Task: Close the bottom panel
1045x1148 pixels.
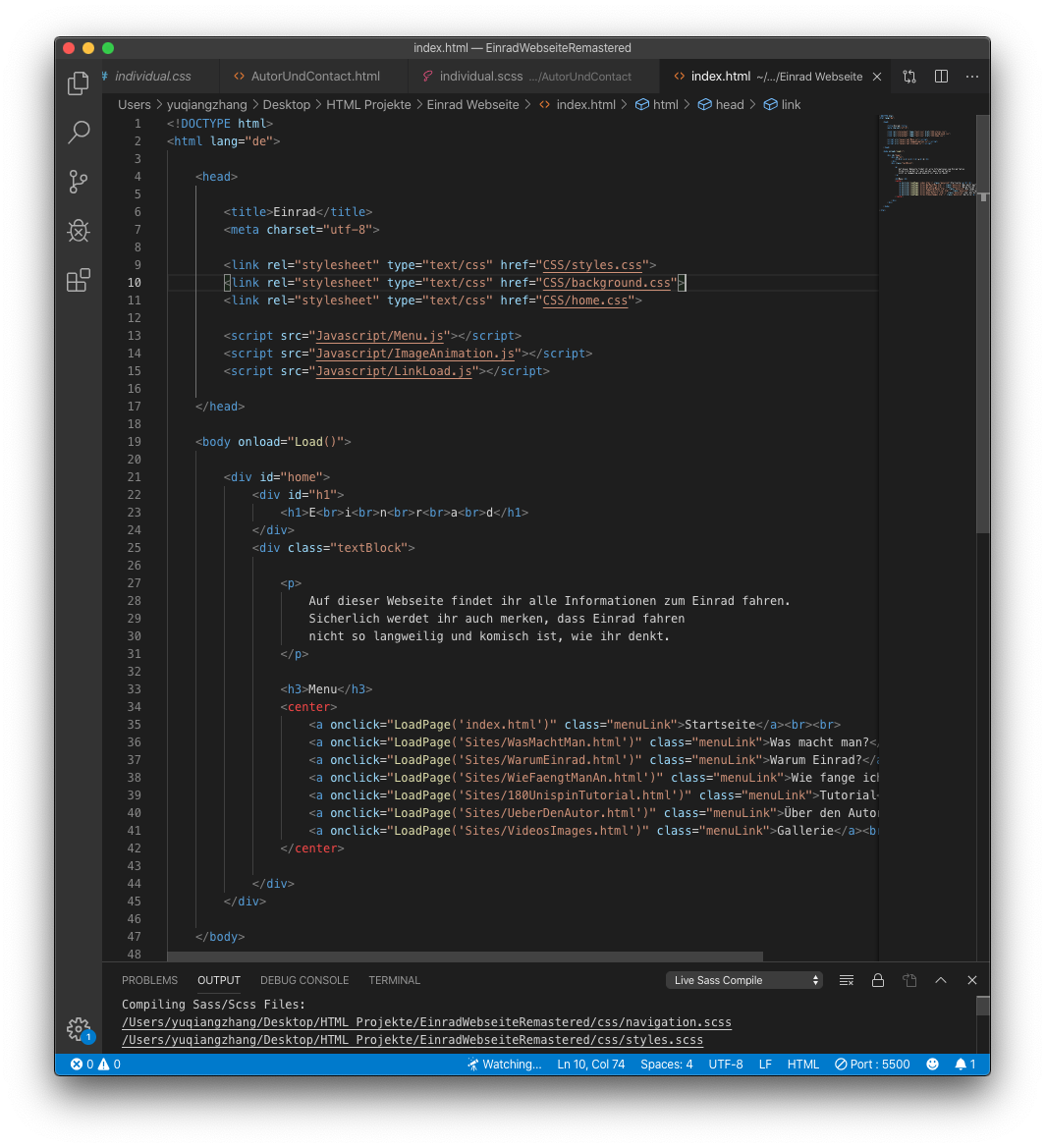Action: coord(971,980)
